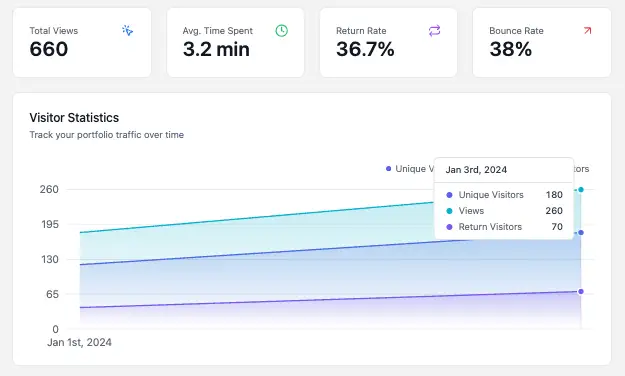Click the red arrow icon on Bounce Rate card
Viewport: 625px width, 376px height.
pyautogui.click(x=588, y=31)
